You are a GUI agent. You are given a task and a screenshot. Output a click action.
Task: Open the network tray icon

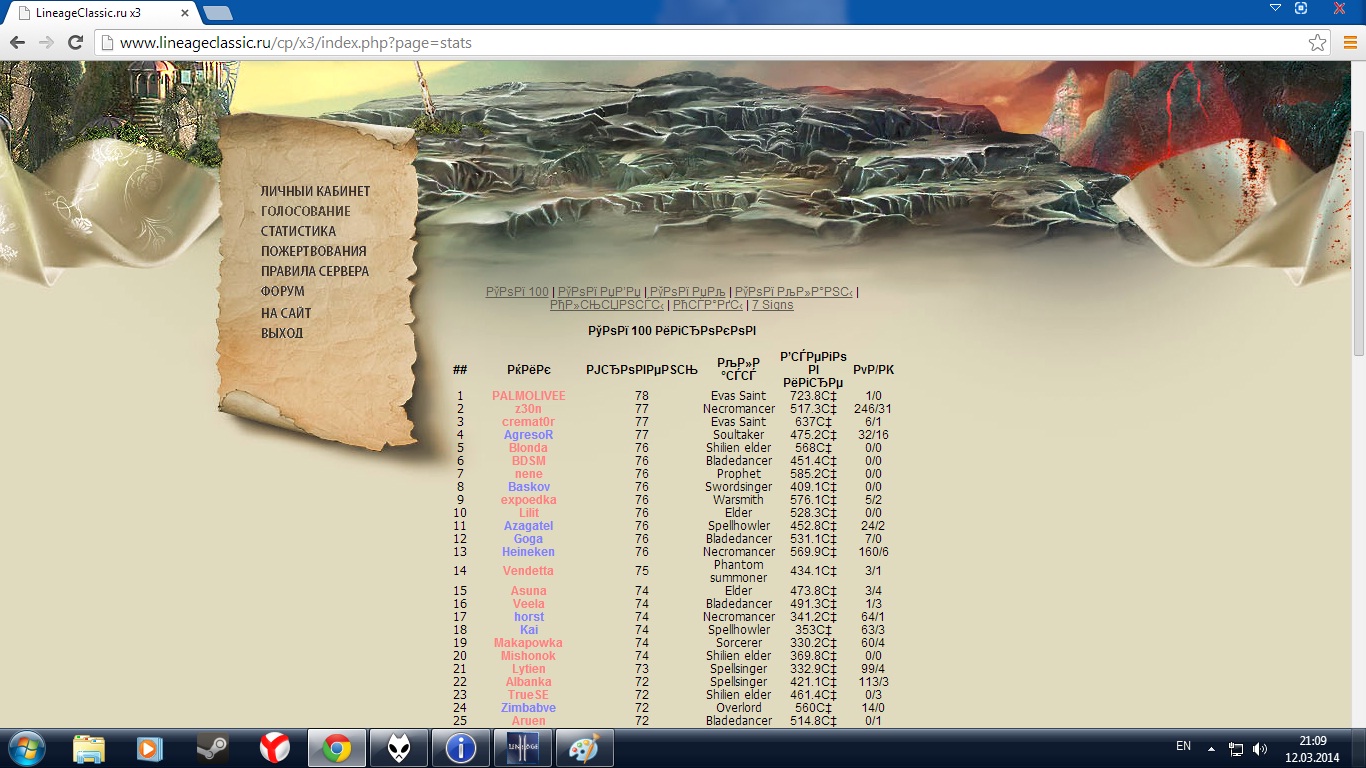(x=1236, y=748)
